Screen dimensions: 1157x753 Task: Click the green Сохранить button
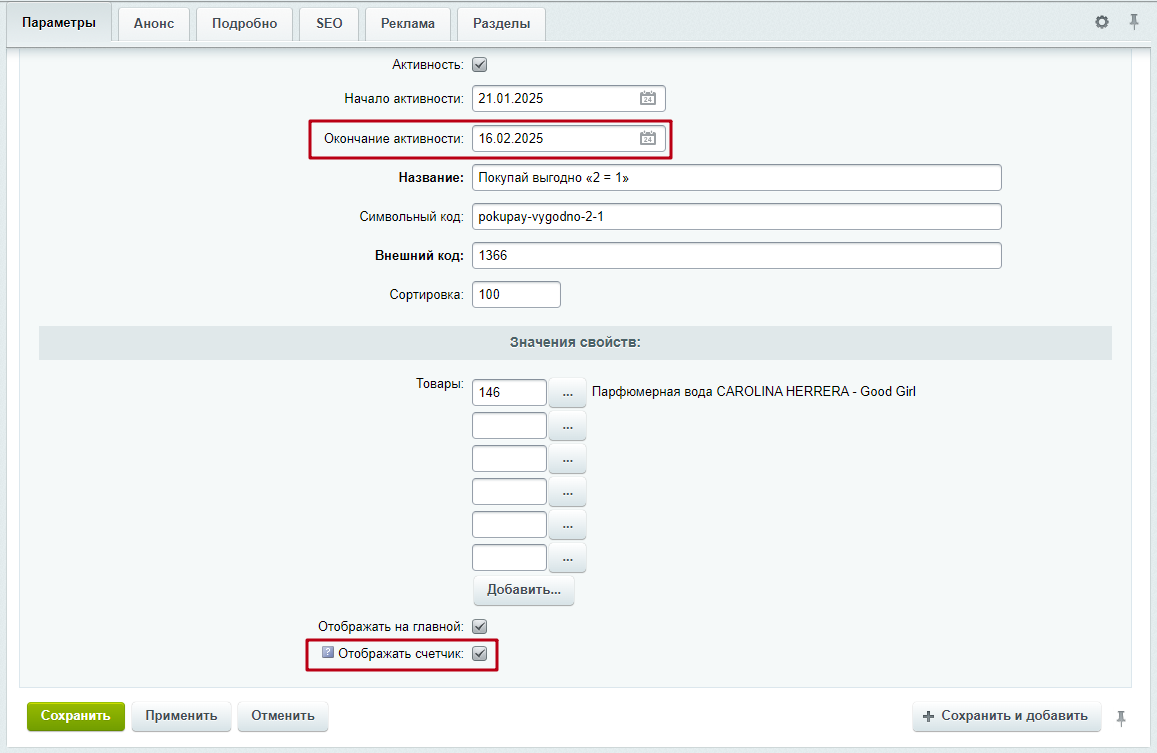76,716
